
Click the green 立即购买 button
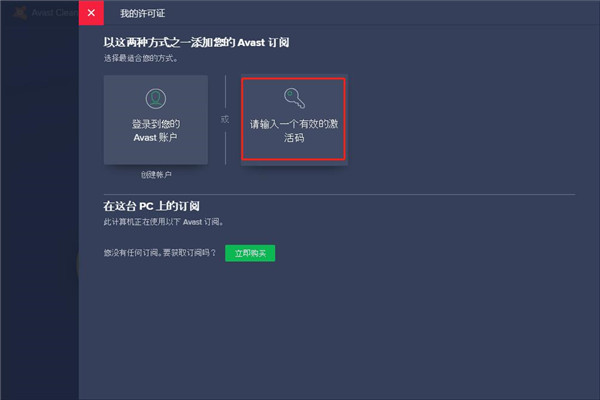[250, 253]
